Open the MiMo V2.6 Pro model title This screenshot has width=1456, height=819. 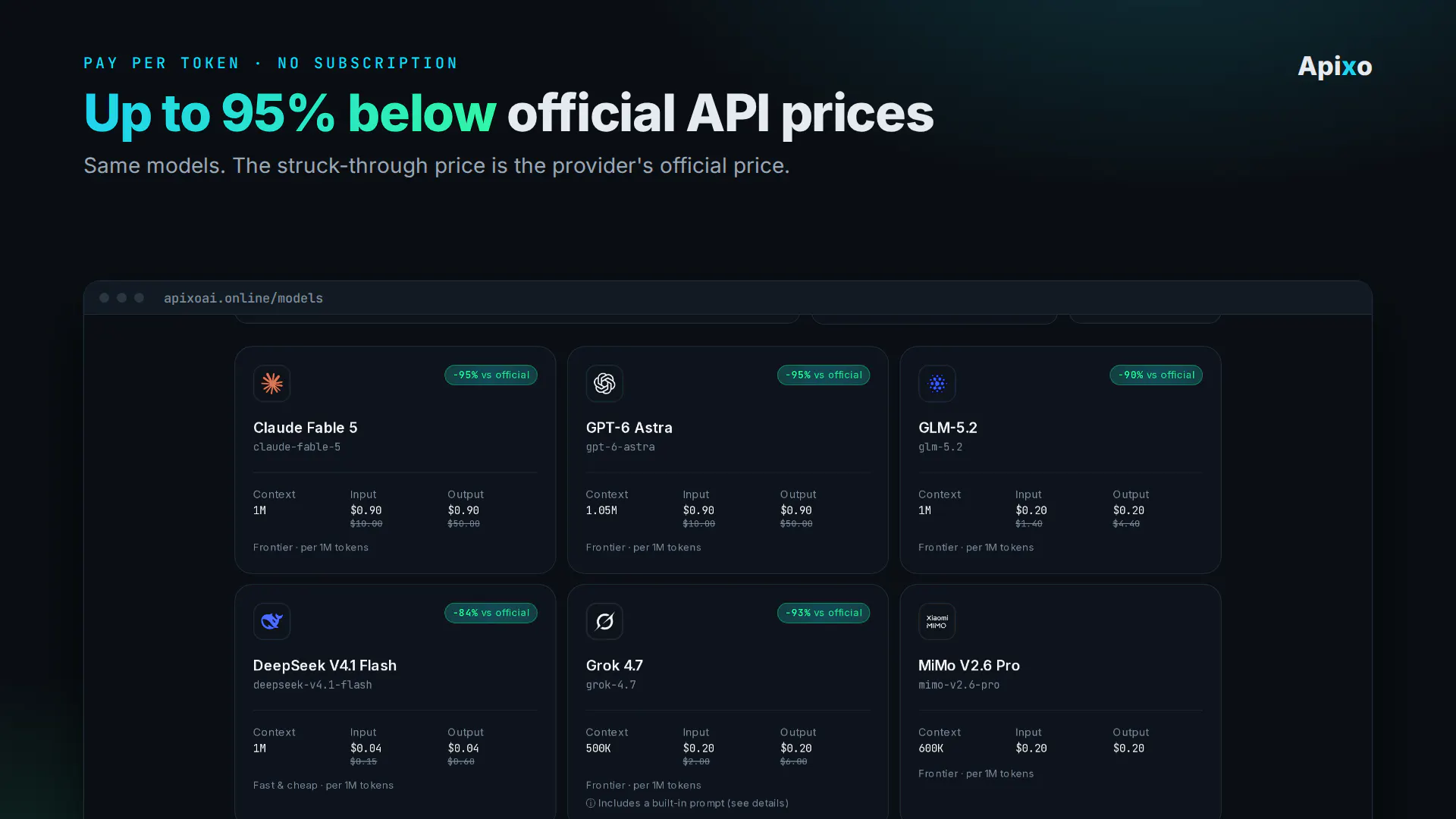coord(968,665)
